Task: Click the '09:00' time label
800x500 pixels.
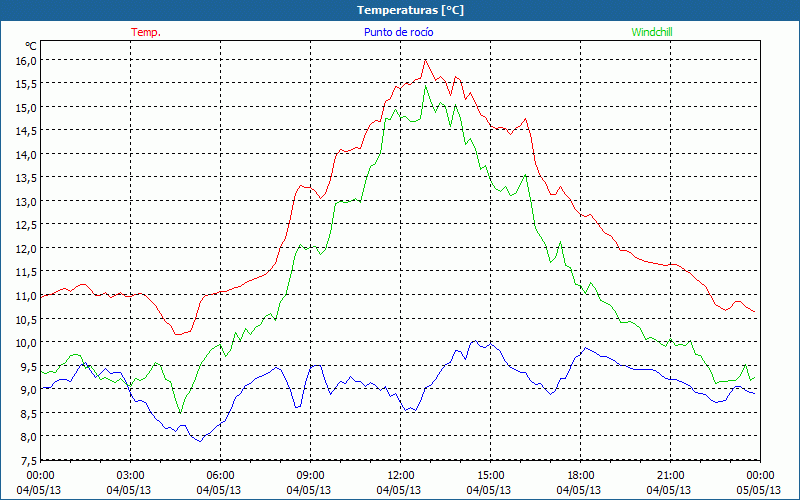Action: (310, 475)
